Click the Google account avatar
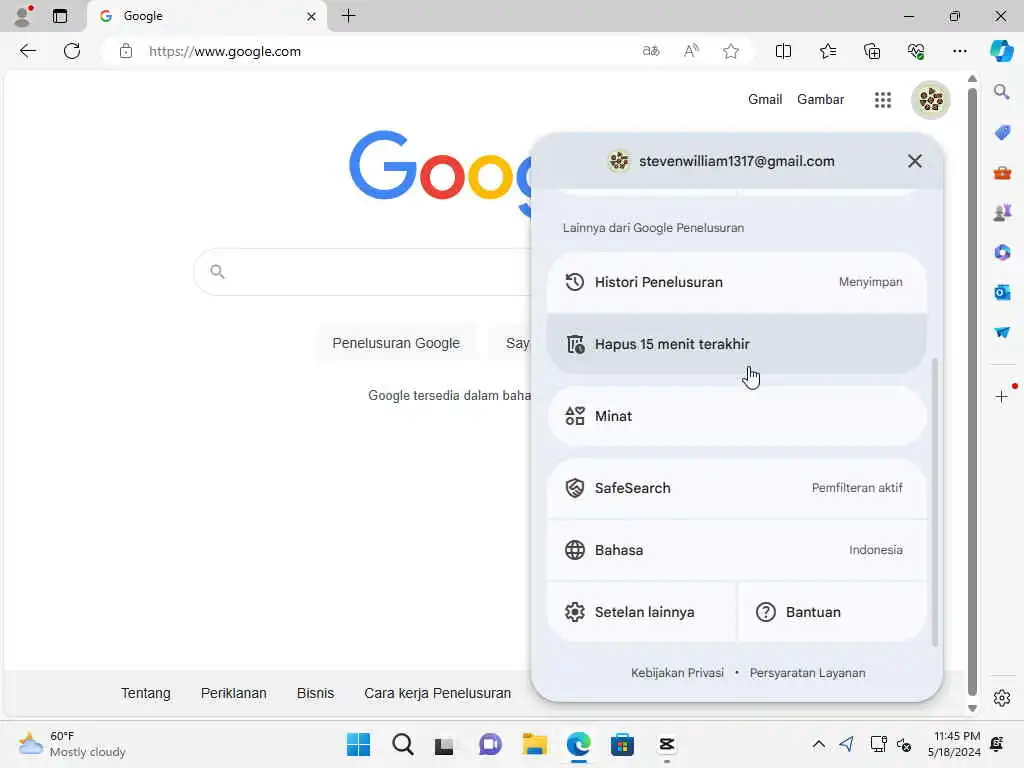This screenshot has height=768, width=1024. click(931, 100)
